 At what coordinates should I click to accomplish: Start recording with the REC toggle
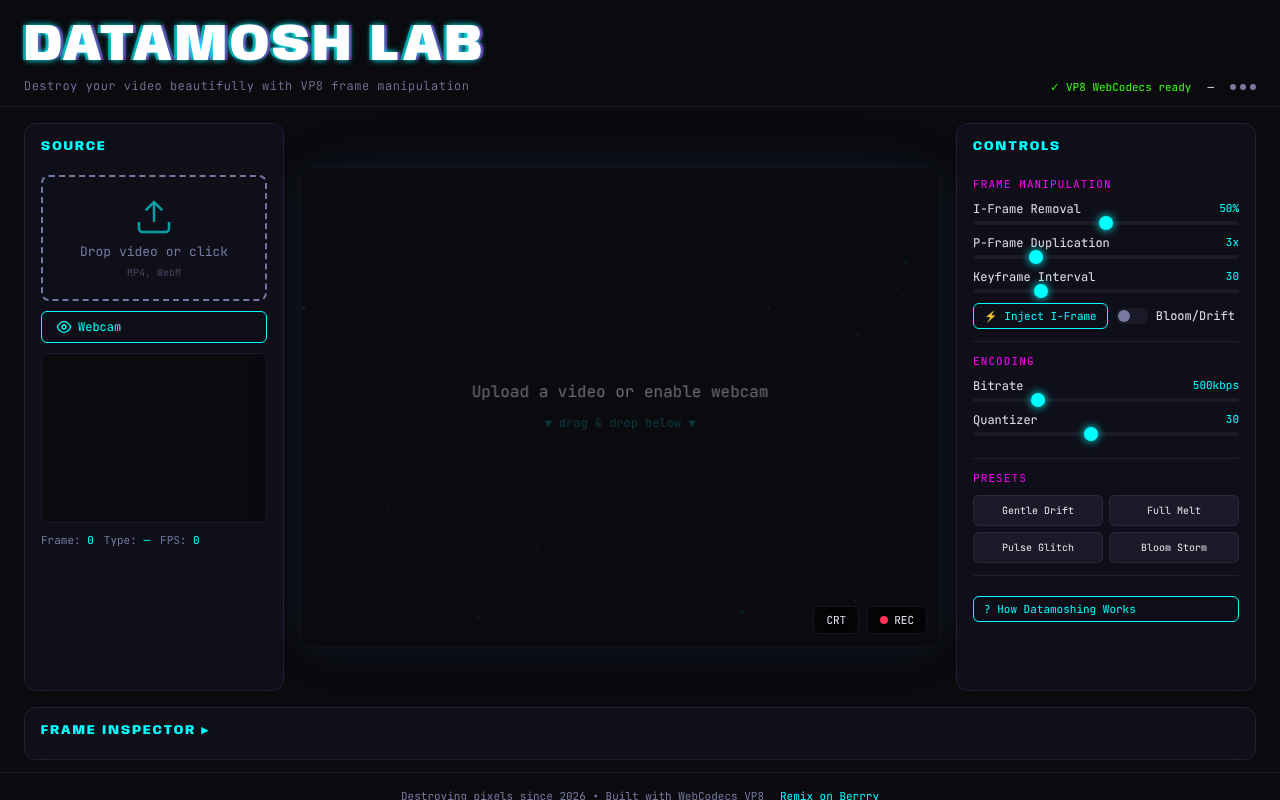[896, 620]
